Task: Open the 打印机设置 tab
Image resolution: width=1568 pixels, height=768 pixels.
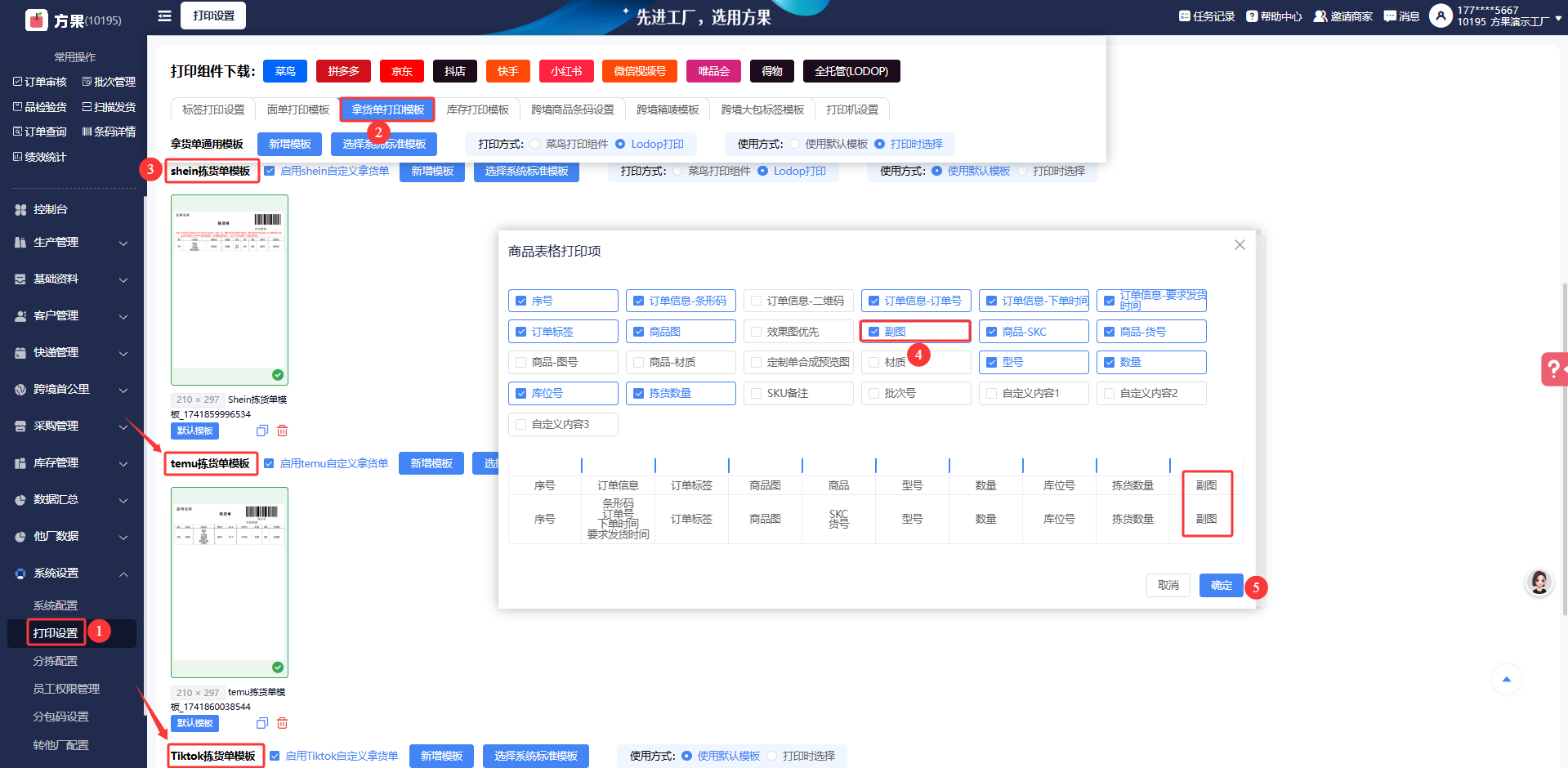Action: (x=851, y=109)
